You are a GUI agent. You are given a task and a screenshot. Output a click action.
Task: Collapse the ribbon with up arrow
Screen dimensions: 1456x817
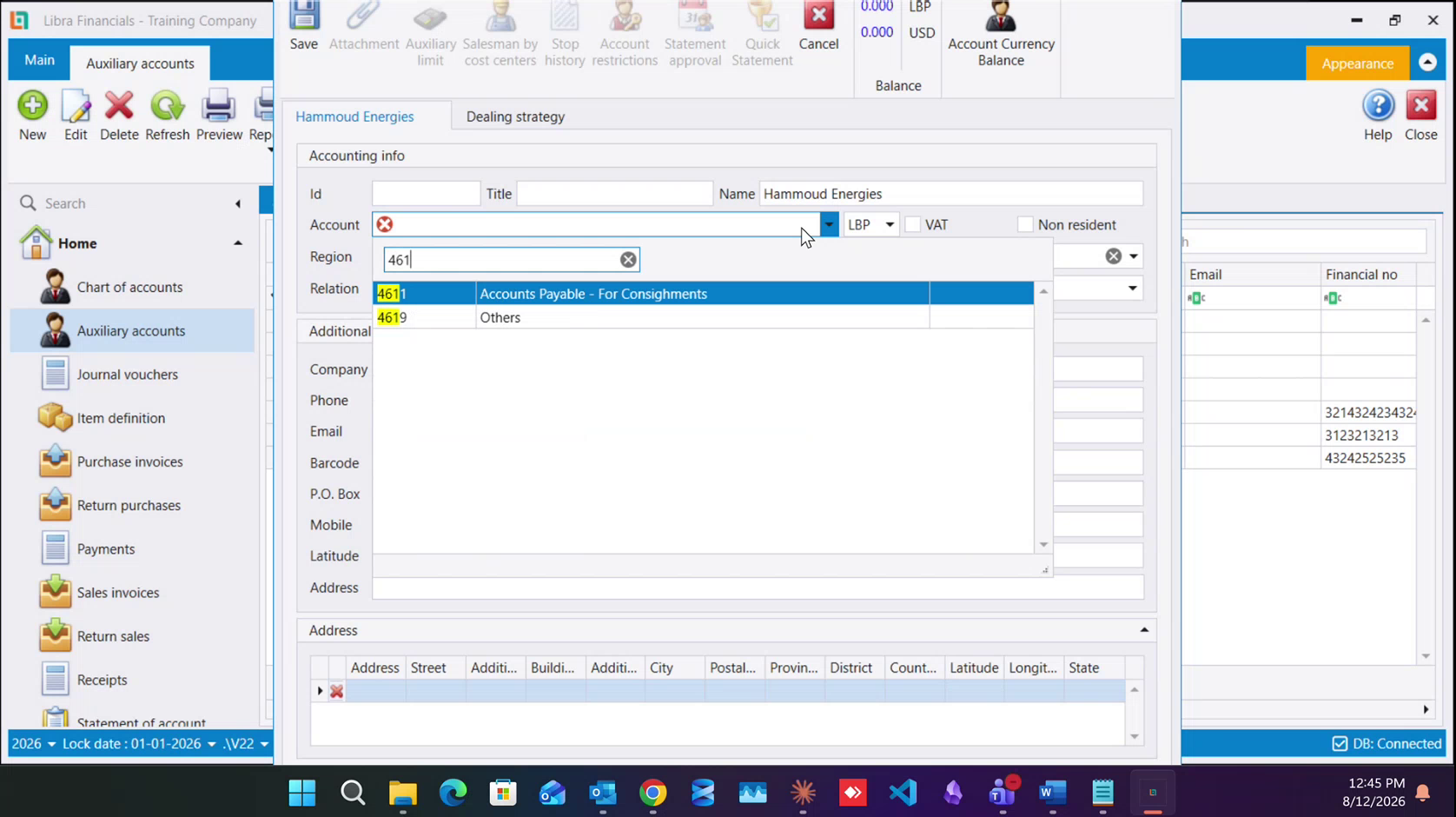pos(1427,63)
